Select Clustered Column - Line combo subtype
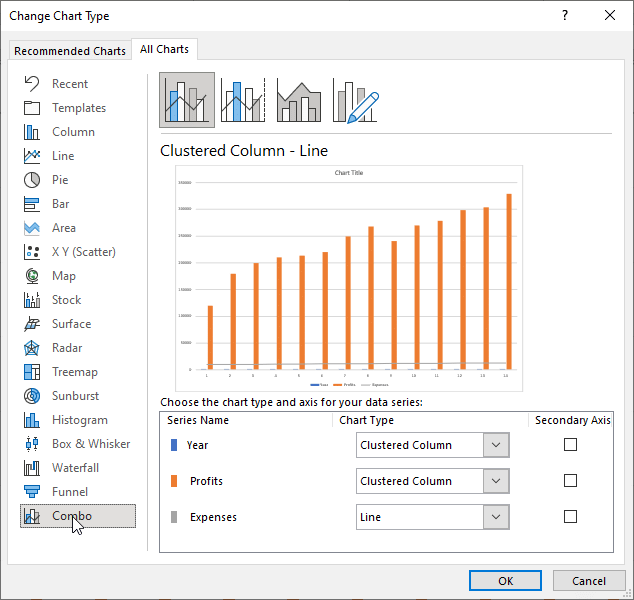 [187, 100]
